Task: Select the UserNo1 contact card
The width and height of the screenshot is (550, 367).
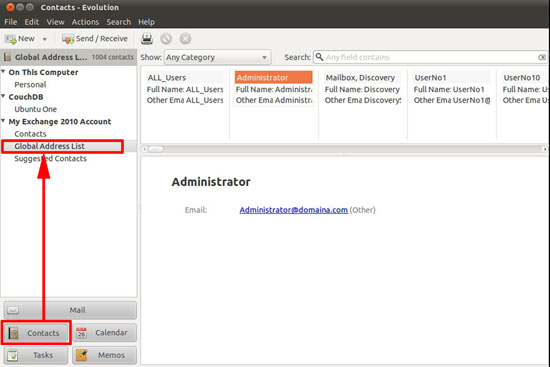Action: 452,88
